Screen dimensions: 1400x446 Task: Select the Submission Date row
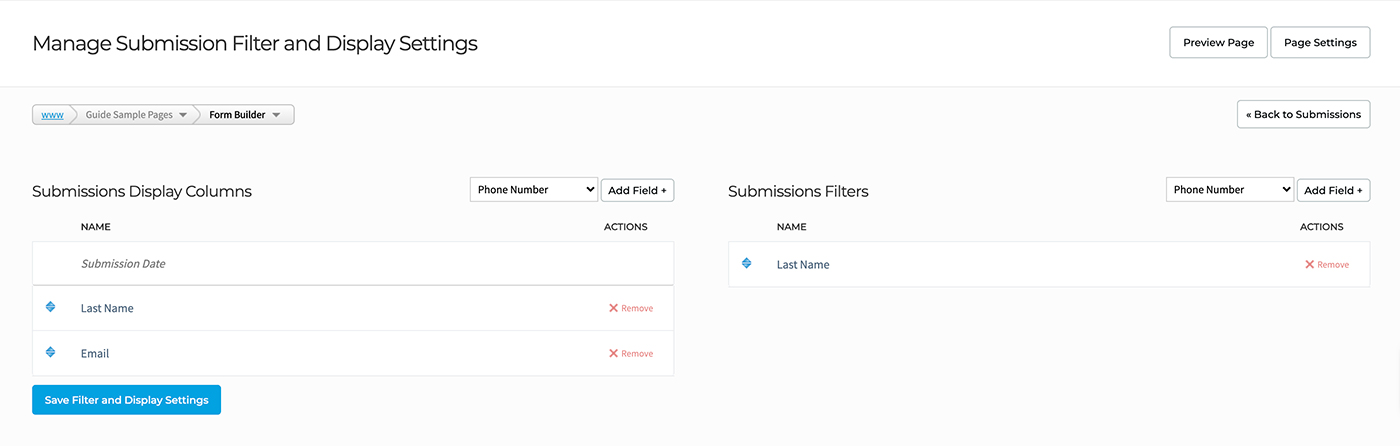pos(123,264)
